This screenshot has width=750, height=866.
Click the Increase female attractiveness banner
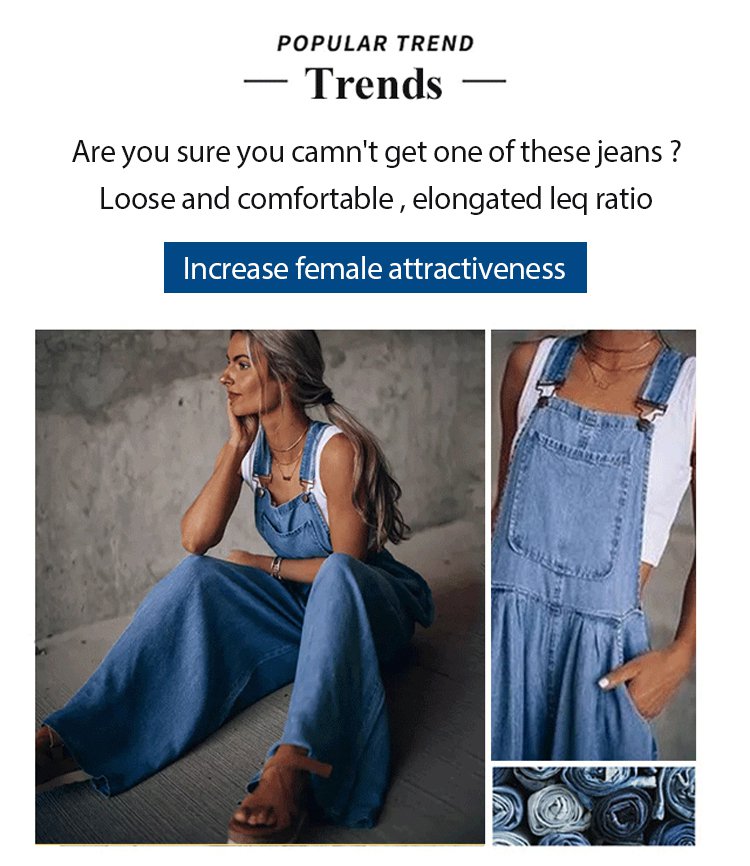[x=375, y=268]
